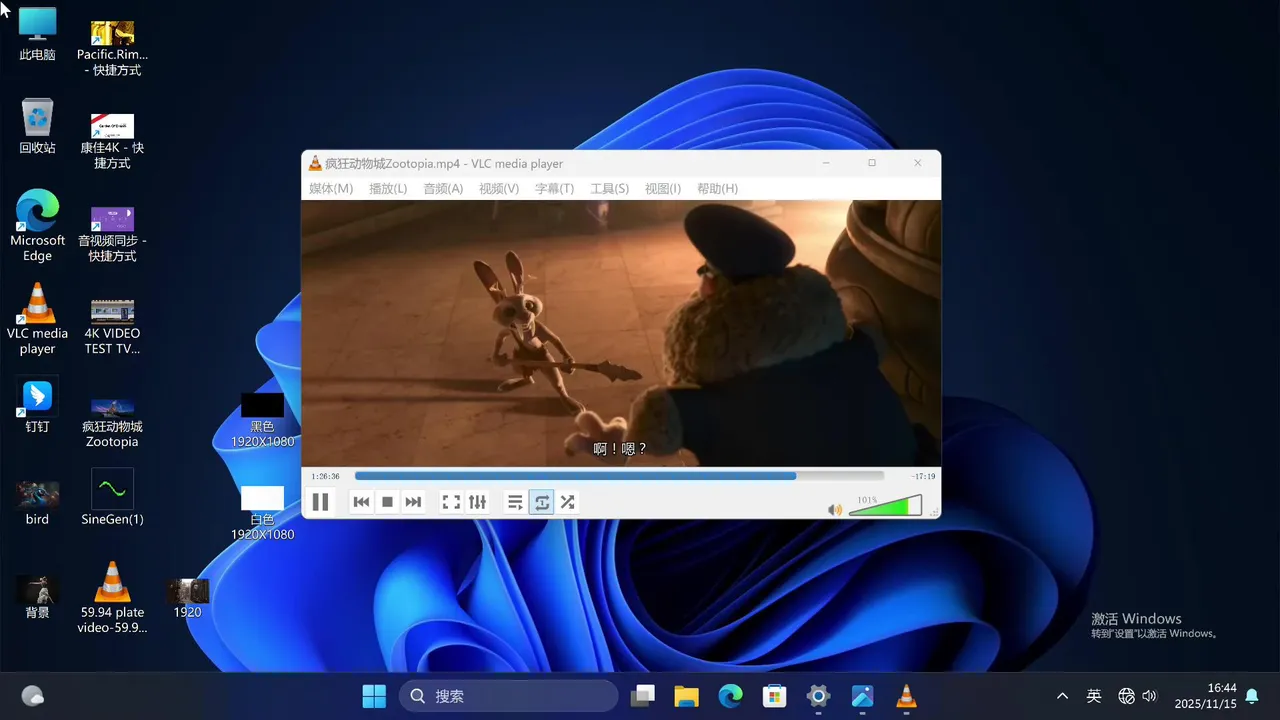Image resolution: width=1280 pixels, height=720 pixels.
Task: Open Photos app in taskbar
Action: [862, 696]
